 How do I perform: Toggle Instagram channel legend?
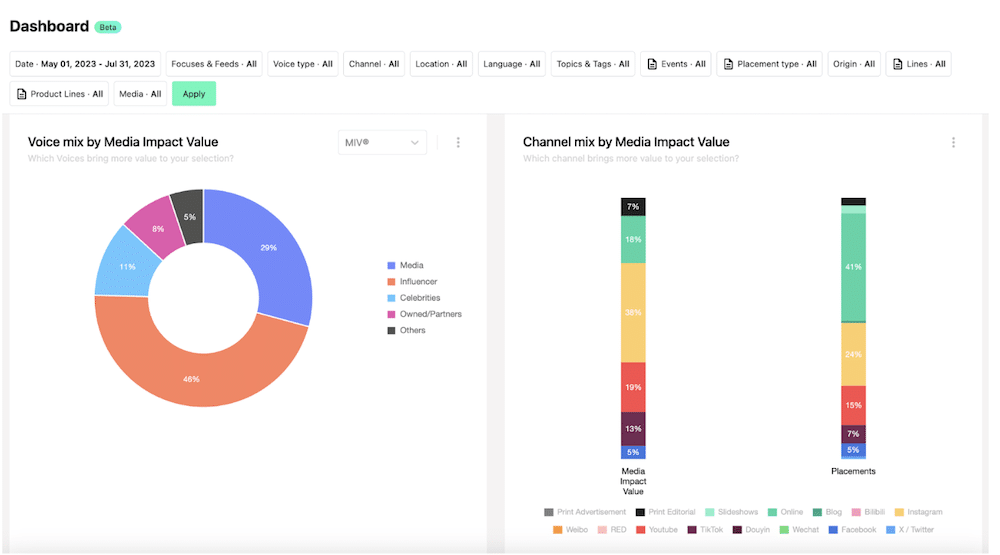[918, 512]
